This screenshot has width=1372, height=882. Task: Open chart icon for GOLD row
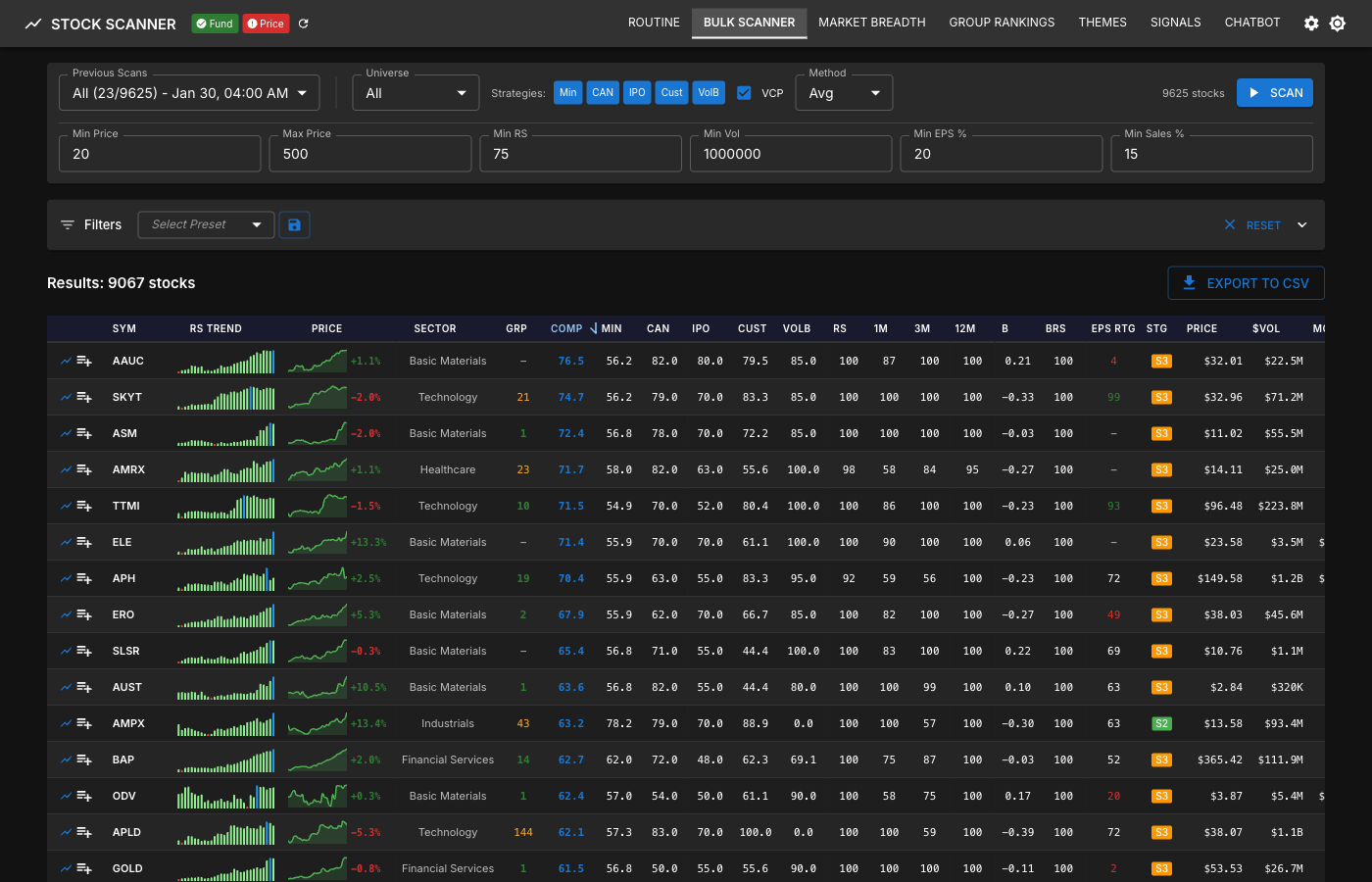point(66,868)
